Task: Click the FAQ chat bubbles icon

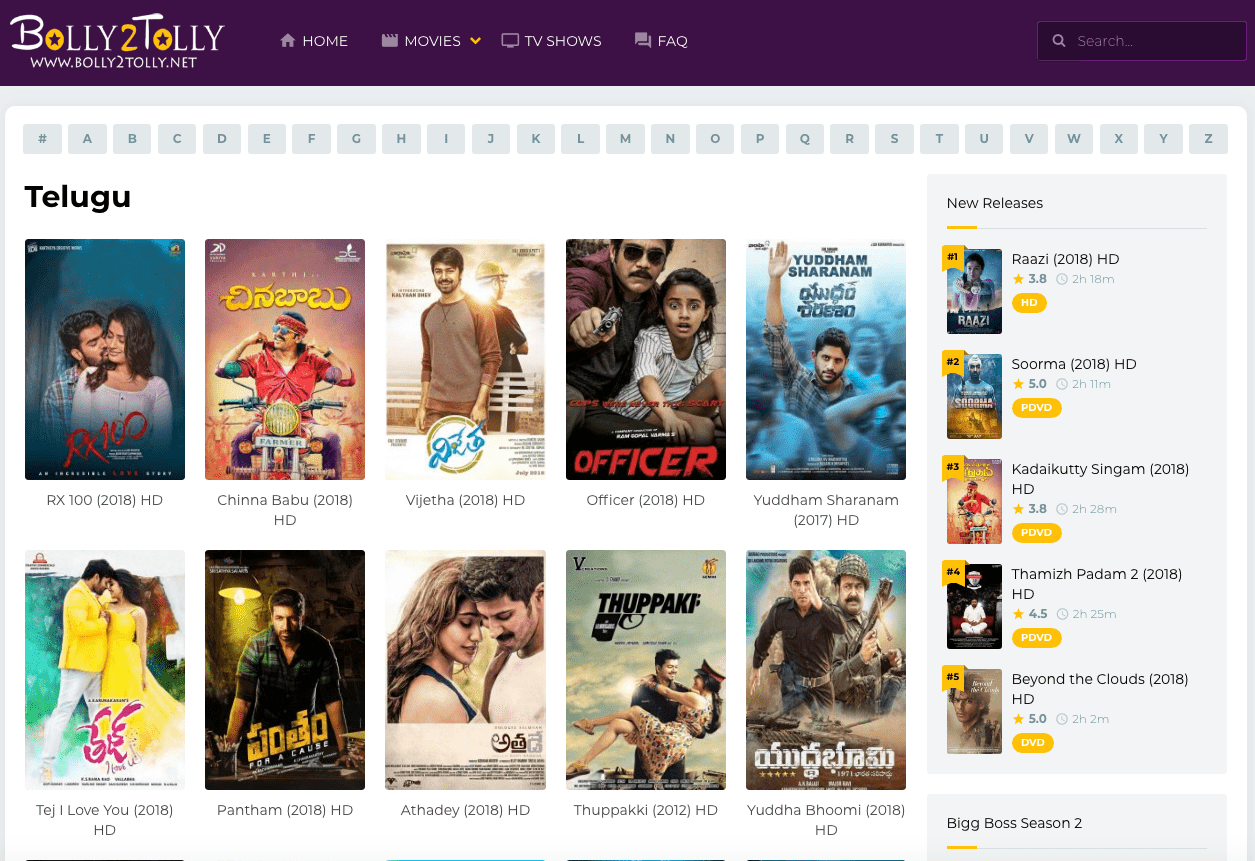Action: (x=643, y=41)
